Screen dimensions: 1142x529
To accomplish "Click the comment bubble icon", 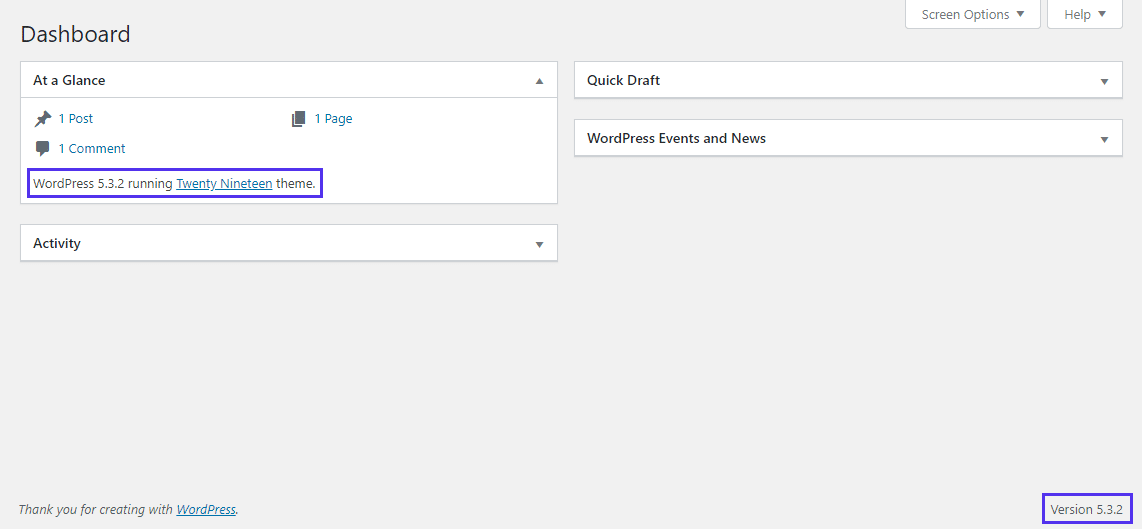I will tap(42, 149).
